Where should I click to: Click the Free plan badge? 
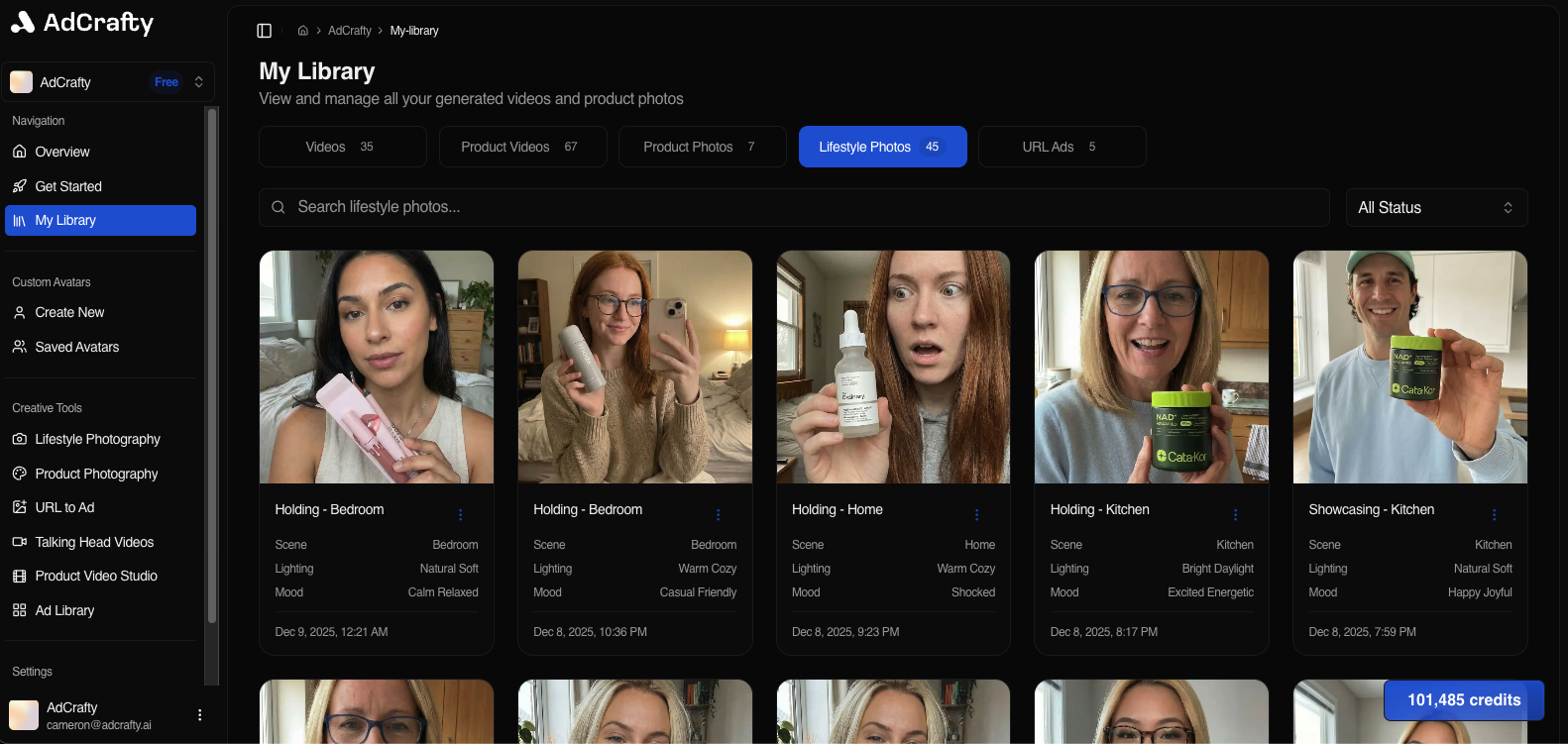(167, 82)
